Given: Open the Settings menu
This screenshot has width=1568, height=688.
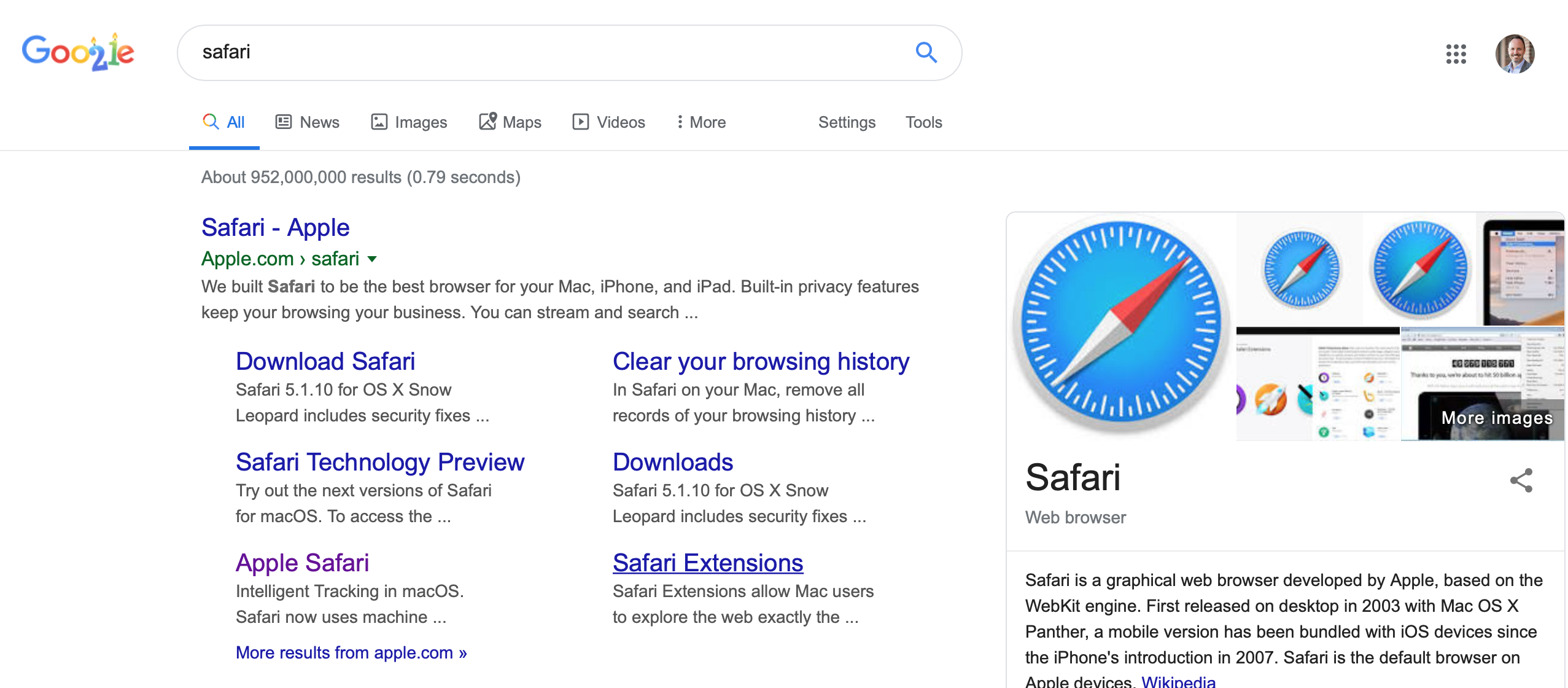Looking at the screenshot, I should tap(847, 122).
